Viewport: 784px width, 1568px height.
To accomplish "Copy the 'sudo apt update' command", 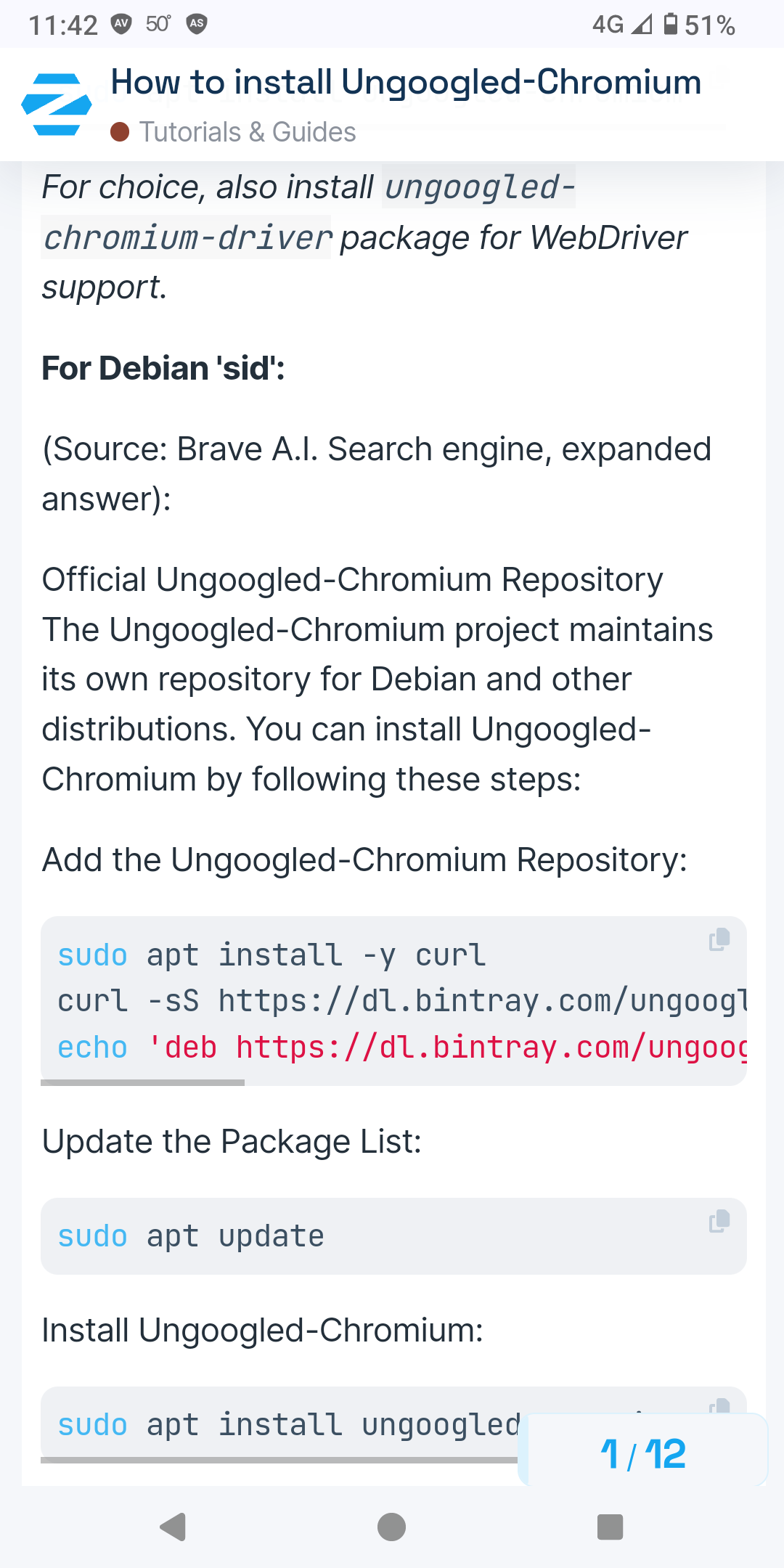I will 719,1221.
